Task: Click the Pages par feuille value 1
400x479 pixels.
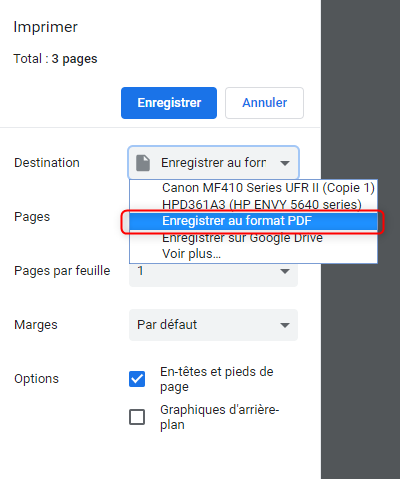Action: click(x=140, y=271)
